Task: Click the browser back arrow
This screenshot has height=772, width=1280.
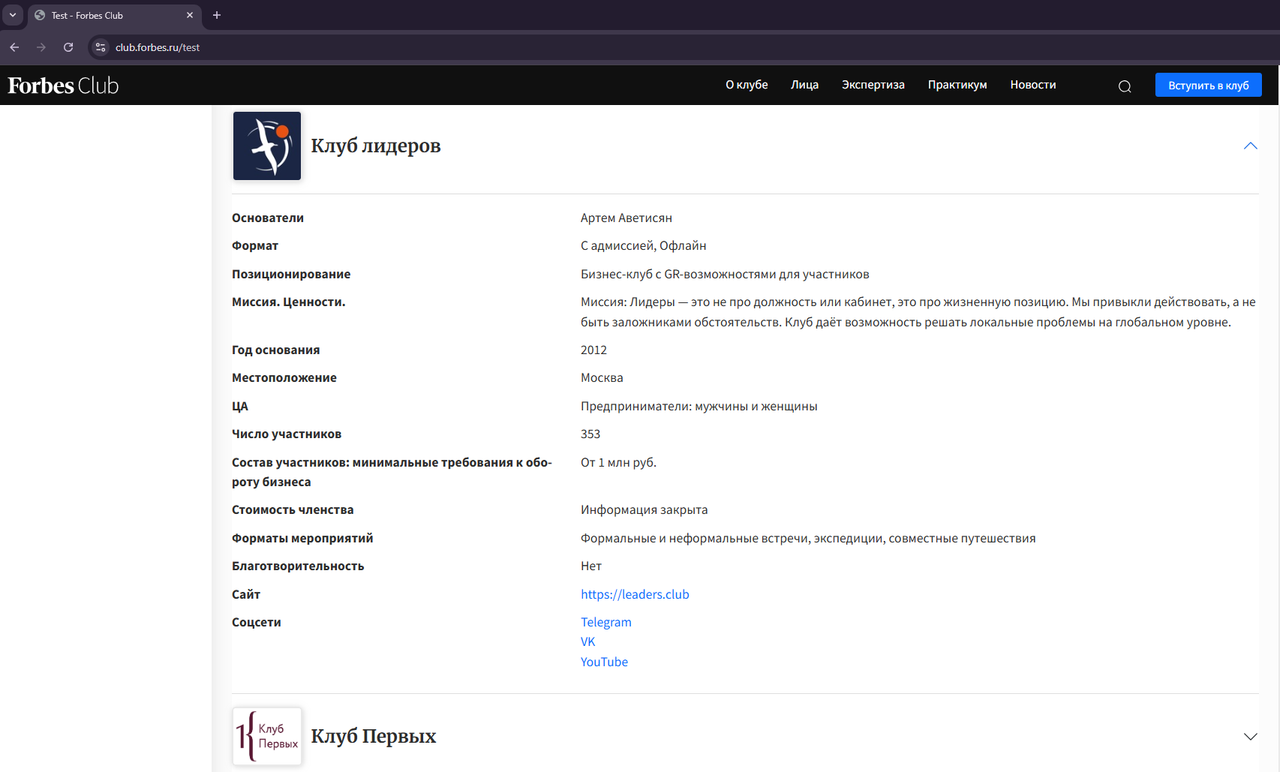Action: [14, 47]
